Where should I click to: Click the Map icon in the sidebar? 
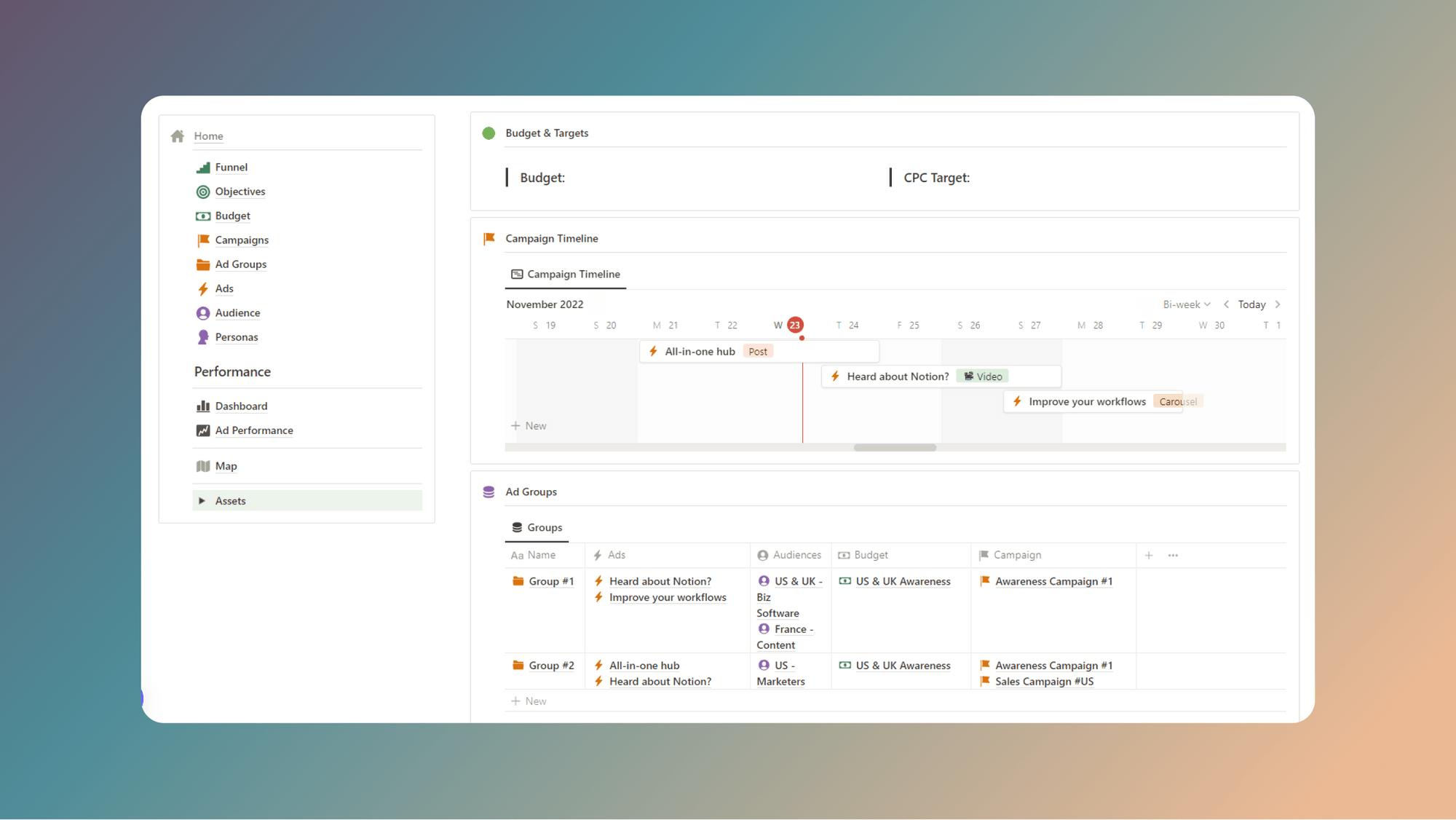pos(203,465)
